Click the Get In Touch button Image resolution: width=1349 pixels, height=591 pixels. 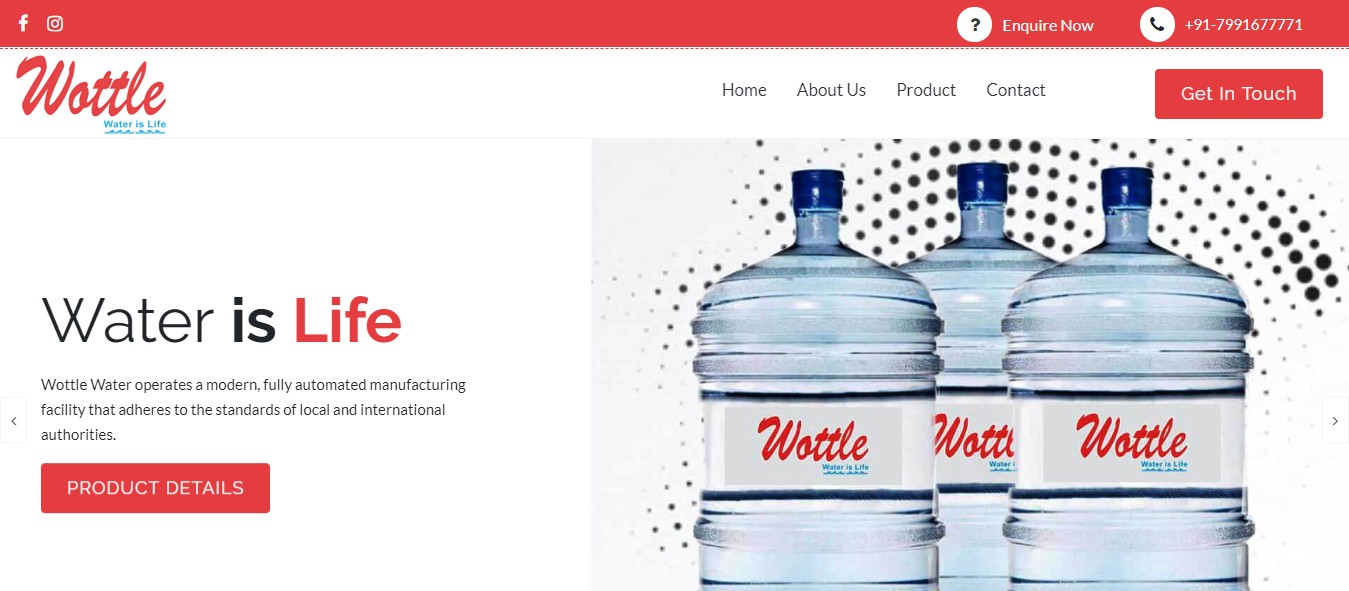coord(1239,94)
